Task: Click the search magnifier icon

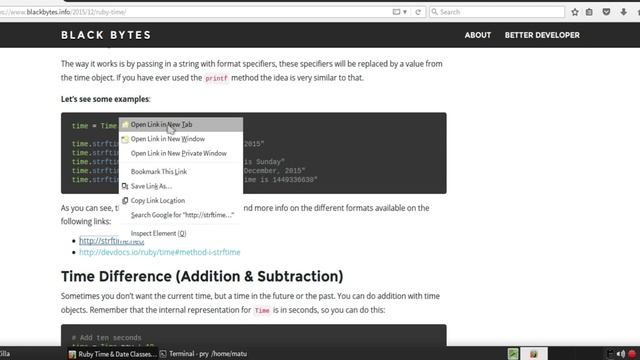Action: pyautogui.click(x=435, y=12)
